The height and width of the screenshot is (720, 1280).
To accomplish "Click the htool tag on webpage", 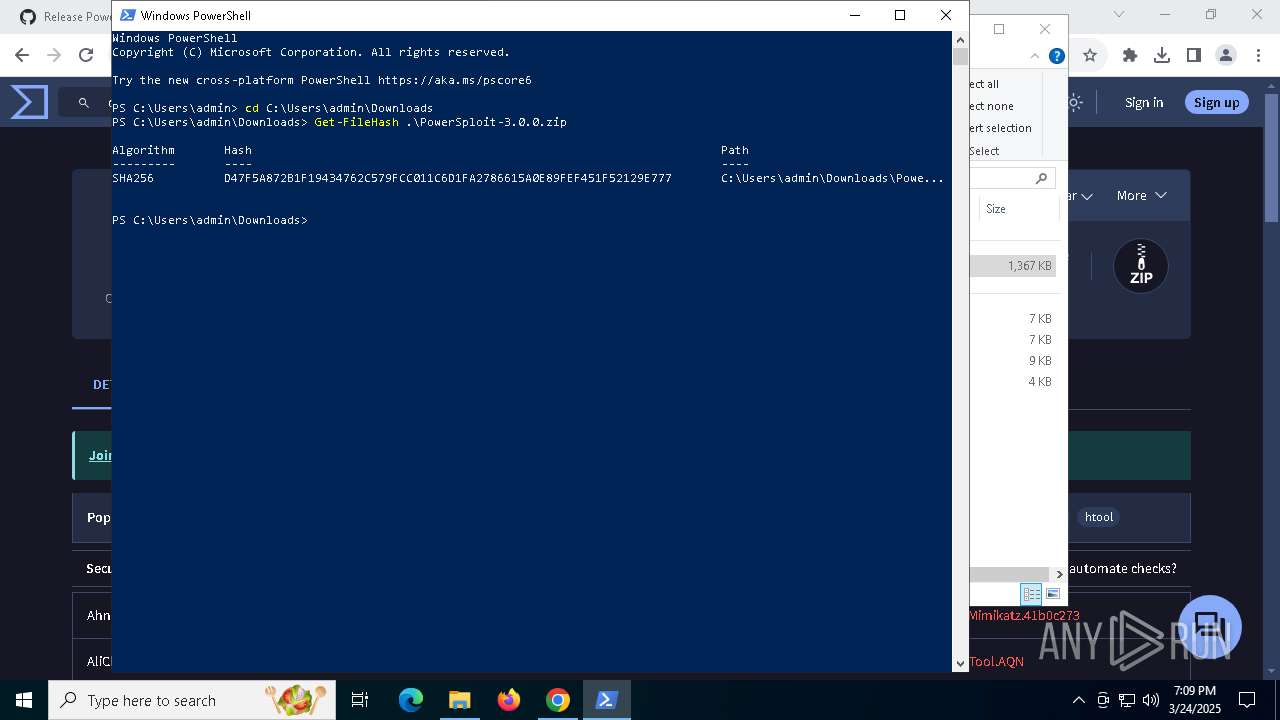I will pyautogui.click(x=1099, y=517).
